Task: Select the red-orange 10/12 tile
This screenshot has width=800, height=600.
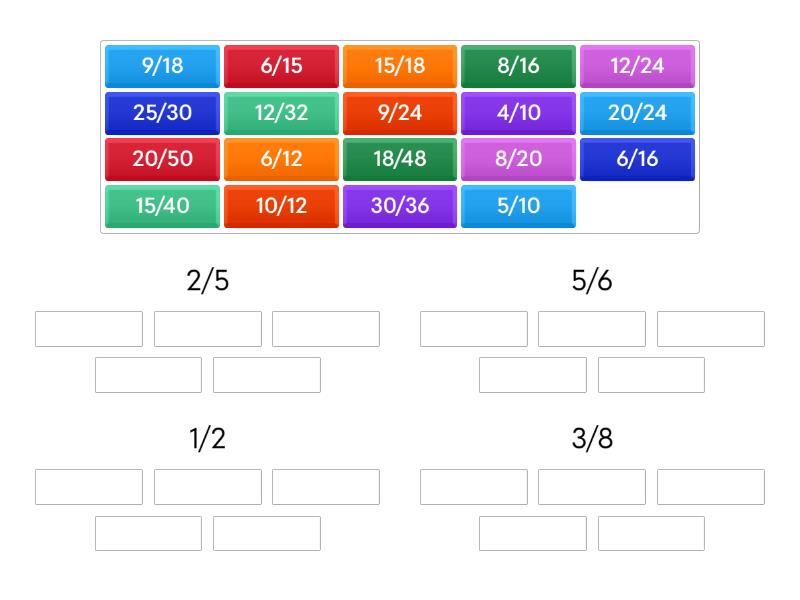Action: [281, 205]
